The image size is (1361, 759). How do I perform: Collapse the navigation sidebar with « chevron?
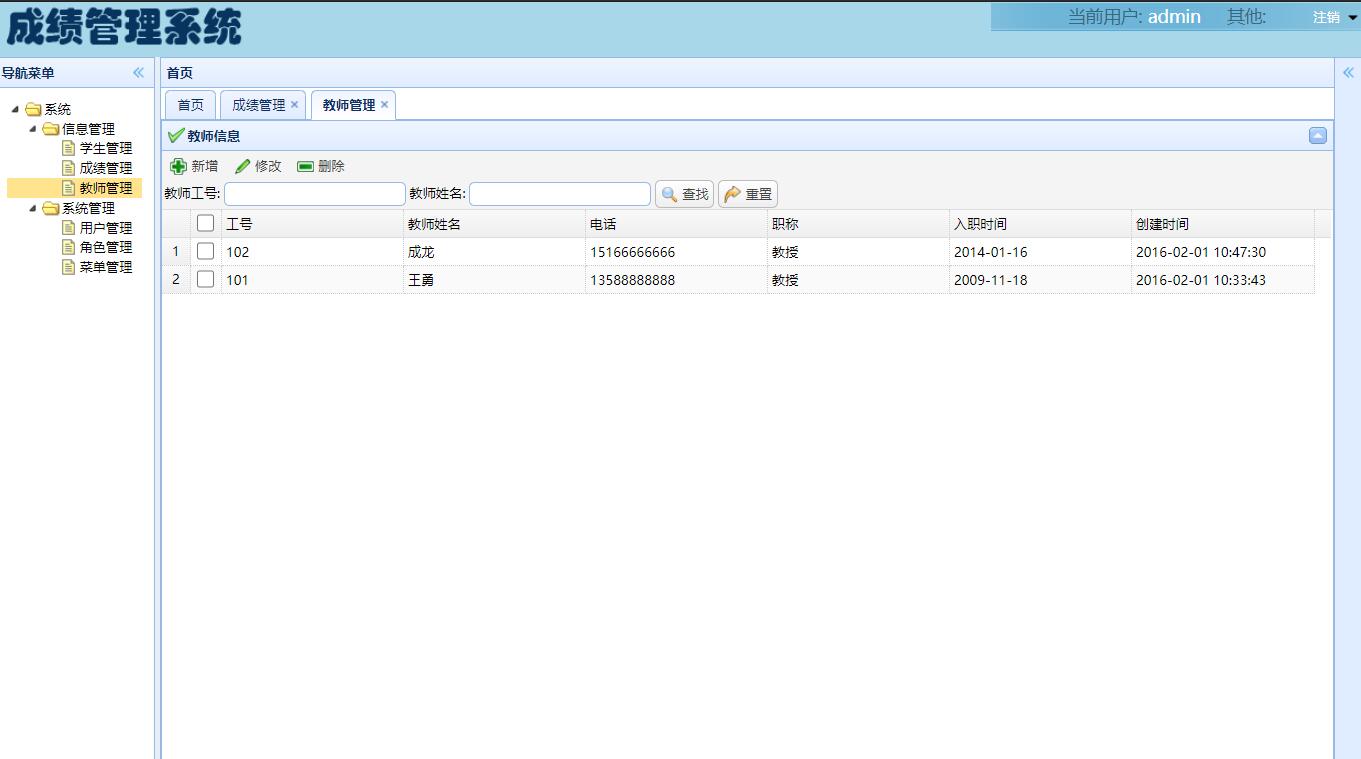139,72
